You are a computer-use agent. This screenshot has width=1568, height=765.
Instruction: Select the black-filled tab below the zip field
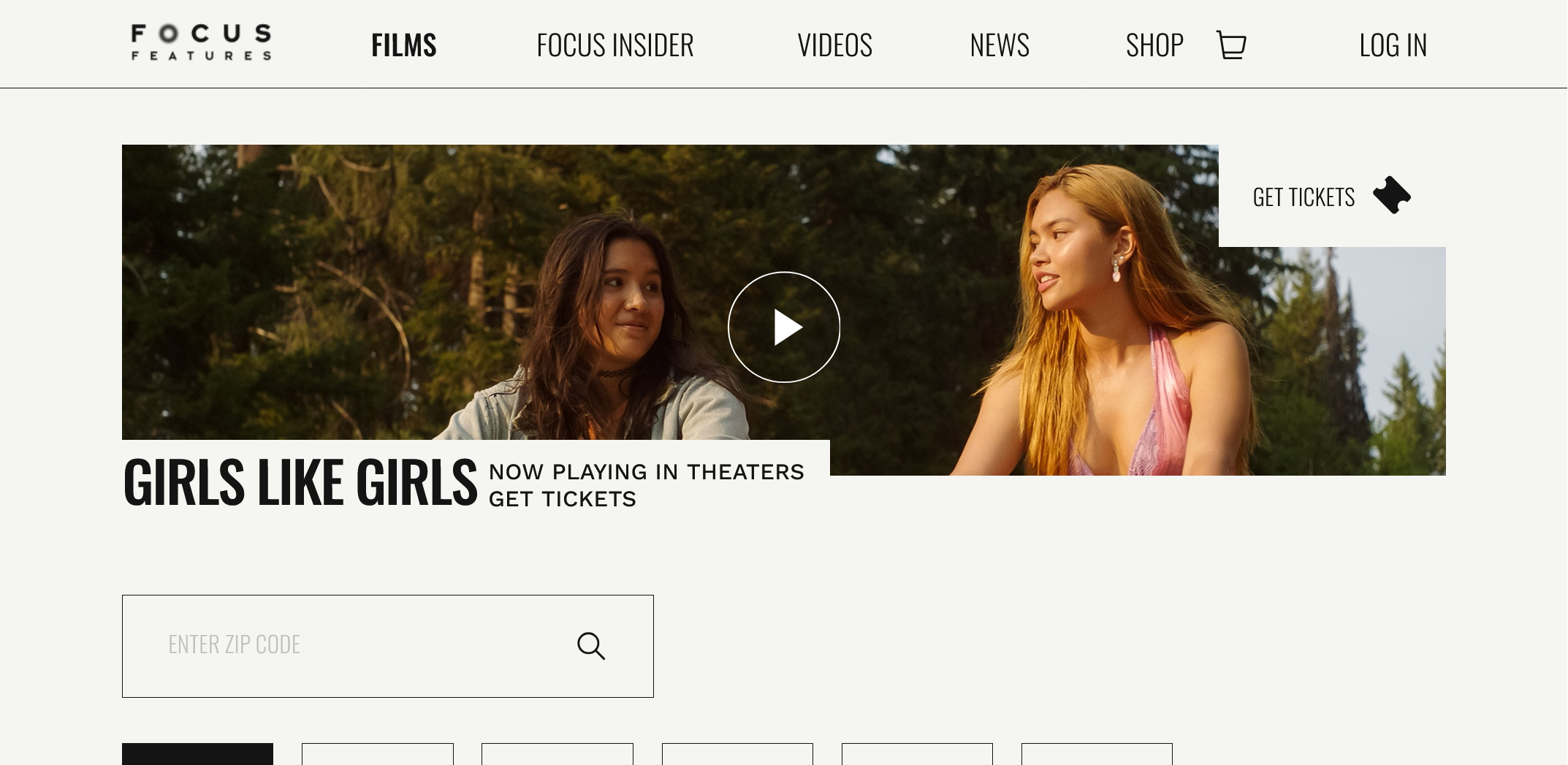pos(197,754)
